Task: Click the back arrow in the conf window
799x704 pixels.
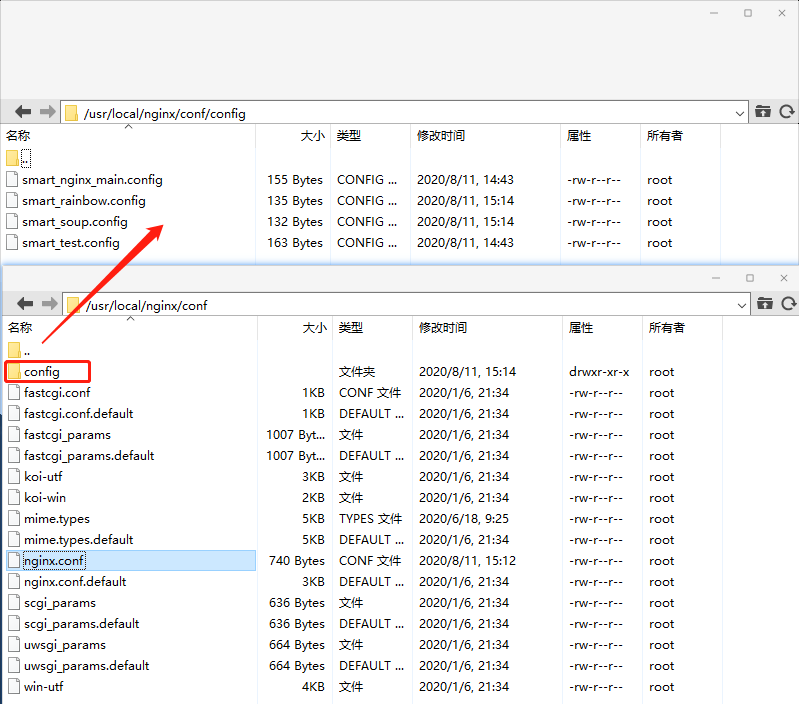Action: click(x=25, y=304)
